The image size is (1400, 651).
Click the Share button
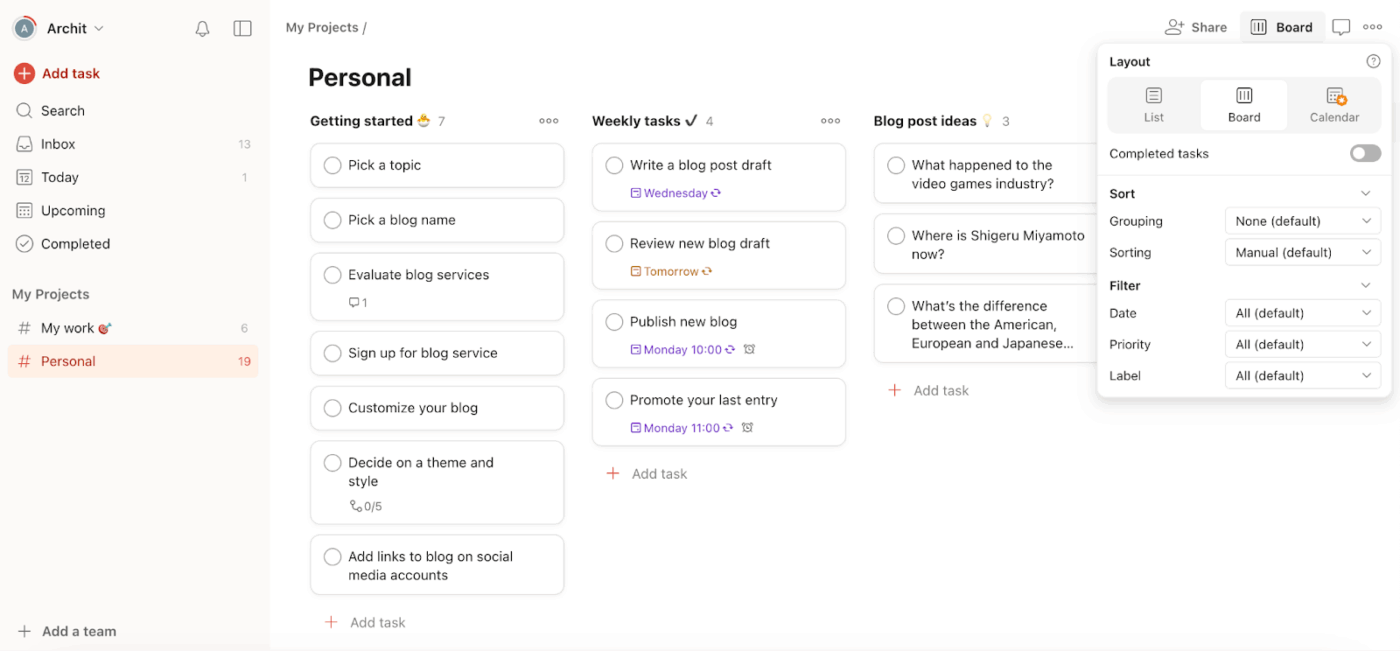point(1196,27)
